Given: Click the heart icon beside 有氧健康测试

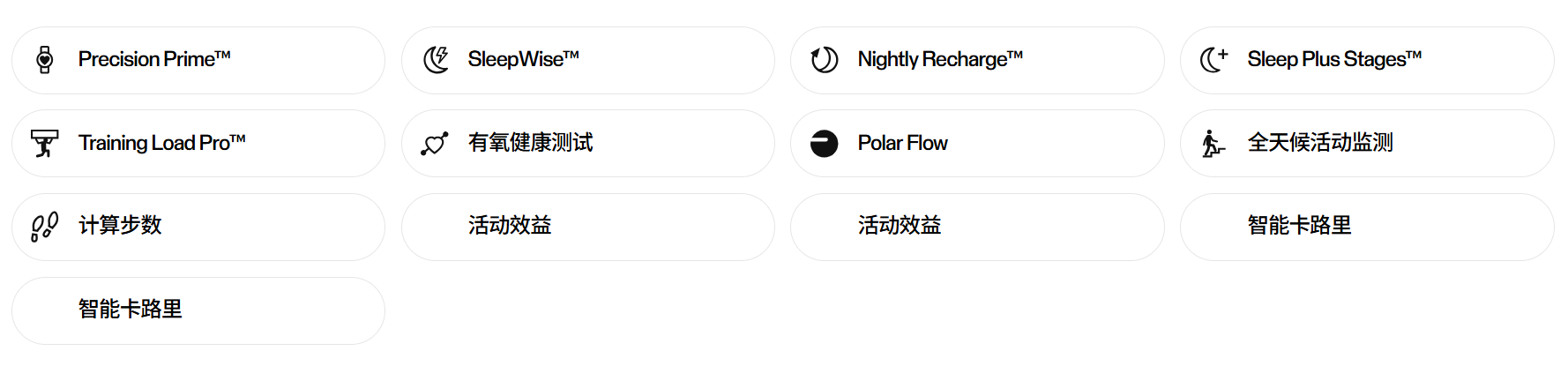Looking at the screenshot, I should (435, 144).
